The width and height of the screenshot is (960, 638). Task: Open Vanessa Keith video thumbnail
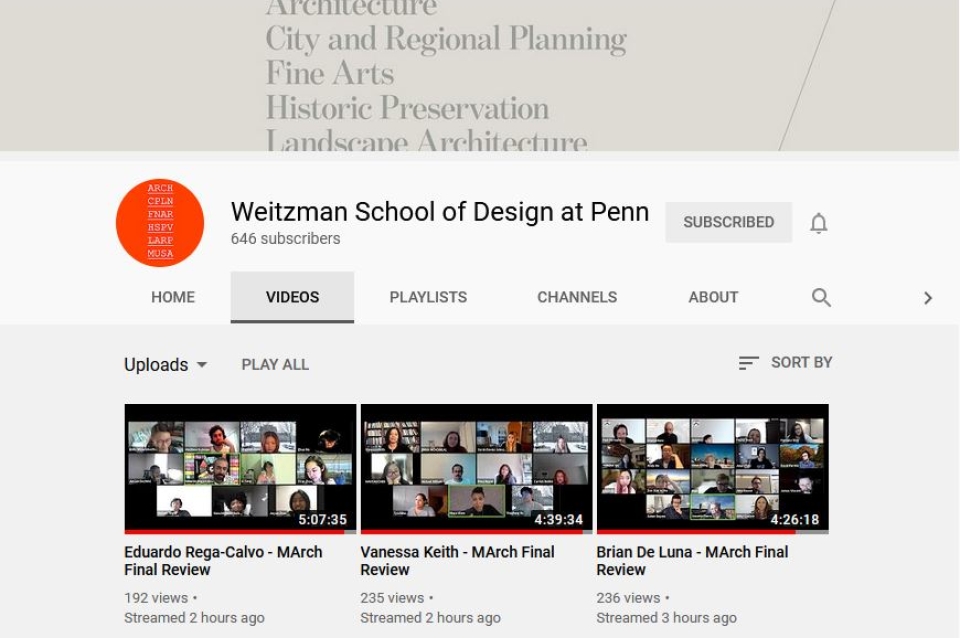tap(476, 469)
